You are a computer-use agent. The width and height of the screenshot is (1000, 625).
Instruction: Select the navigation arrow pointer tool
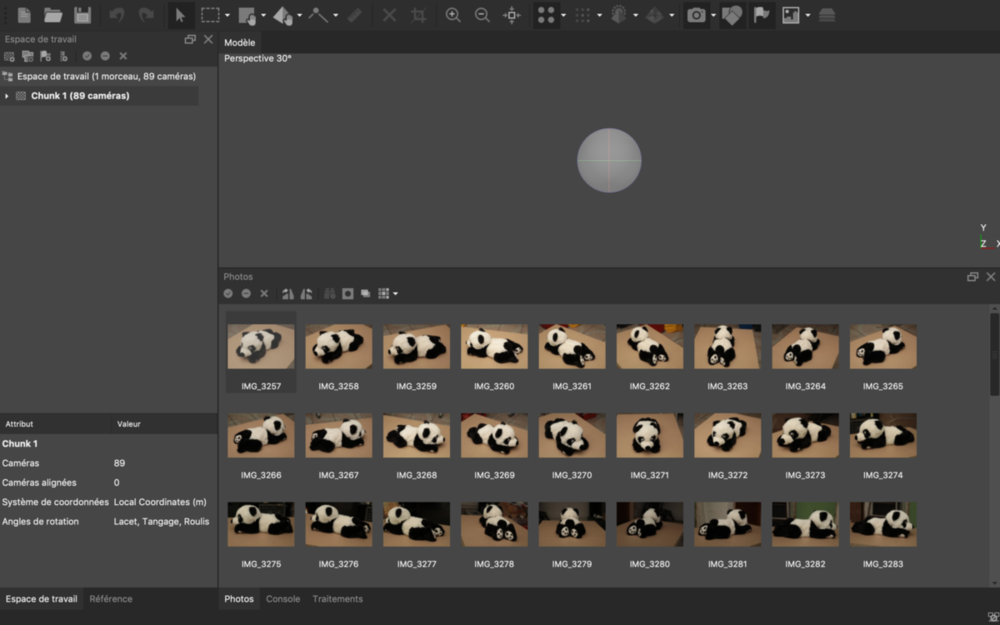180,15
